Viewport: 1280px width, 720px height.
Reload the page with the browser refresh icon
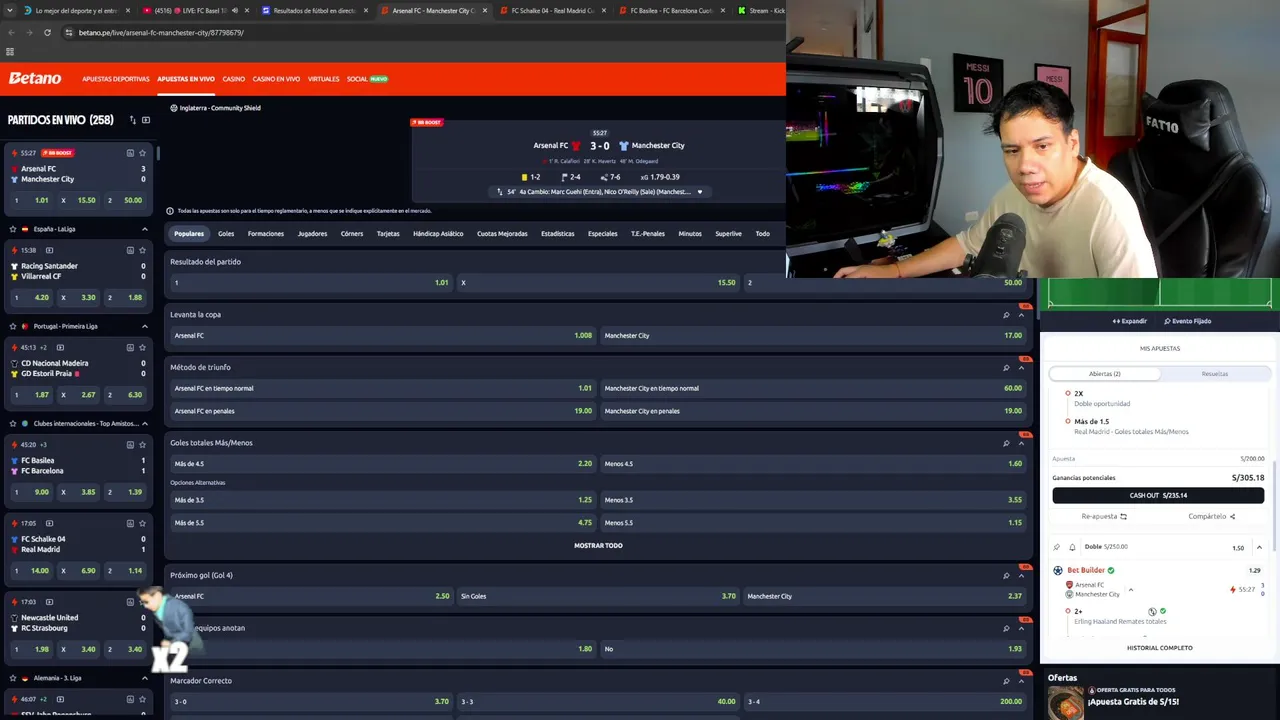coord(47,32)
